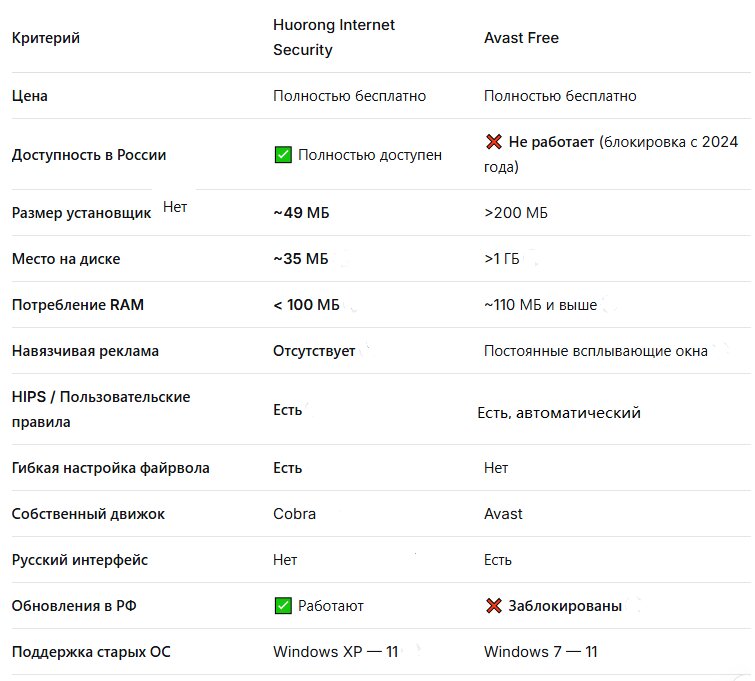Screen dimensions: 755x681
Task: Select the Гибкая настройка файрвола row label
Action: coord(111,468)
